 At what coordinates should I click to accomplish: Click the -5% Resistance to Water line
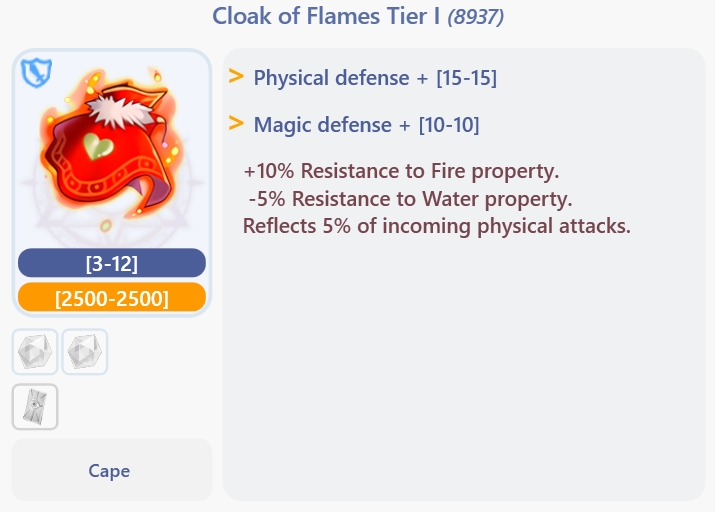point(410,198)
